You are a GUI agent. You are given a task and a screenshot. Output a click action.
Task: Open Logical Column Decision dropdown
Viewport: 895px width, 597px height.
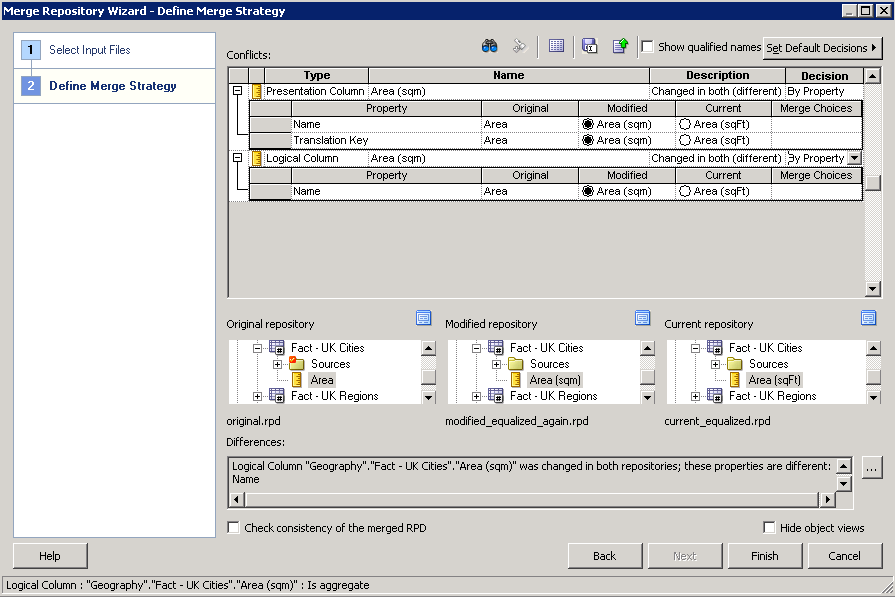854,159
